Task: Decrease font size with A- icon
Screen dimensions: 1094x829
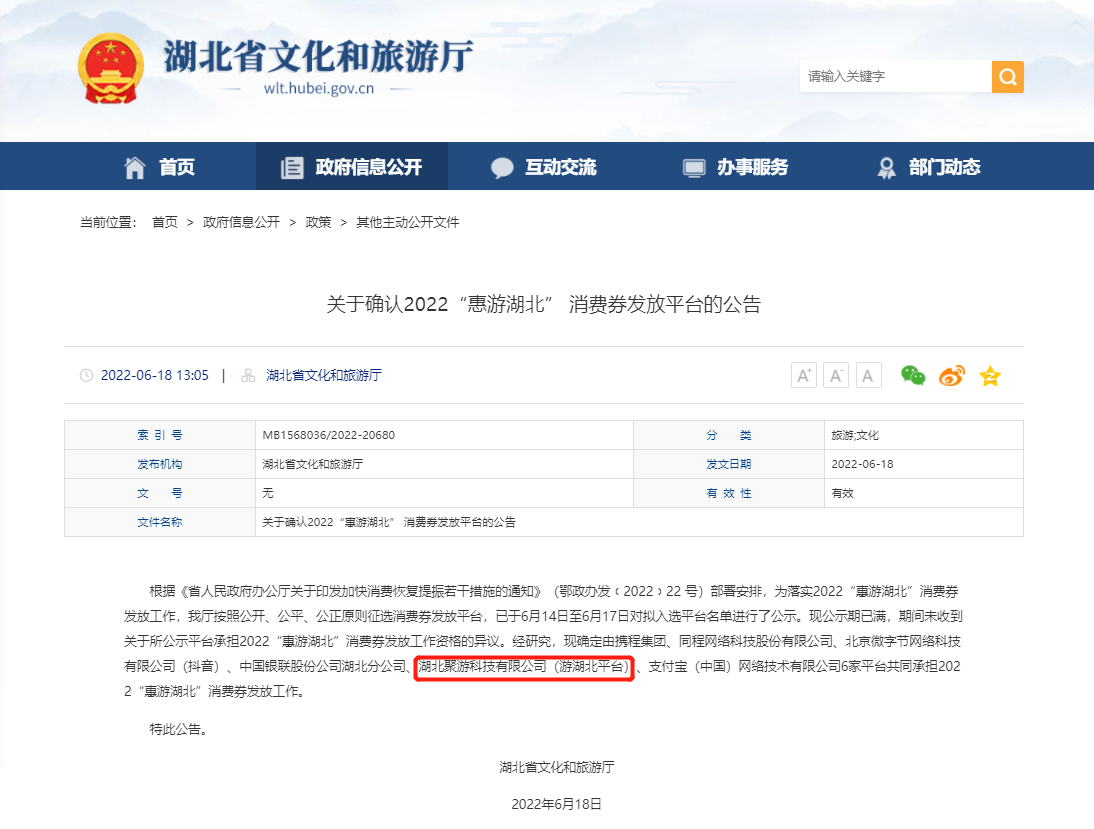Action: point(836,376)
